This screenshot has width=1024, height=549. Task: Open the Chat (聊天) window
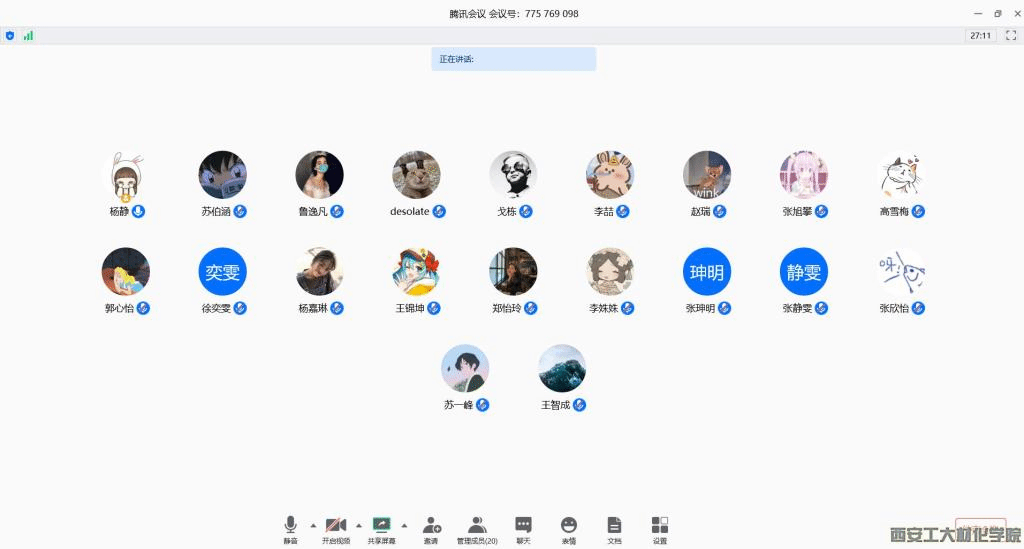523,527
